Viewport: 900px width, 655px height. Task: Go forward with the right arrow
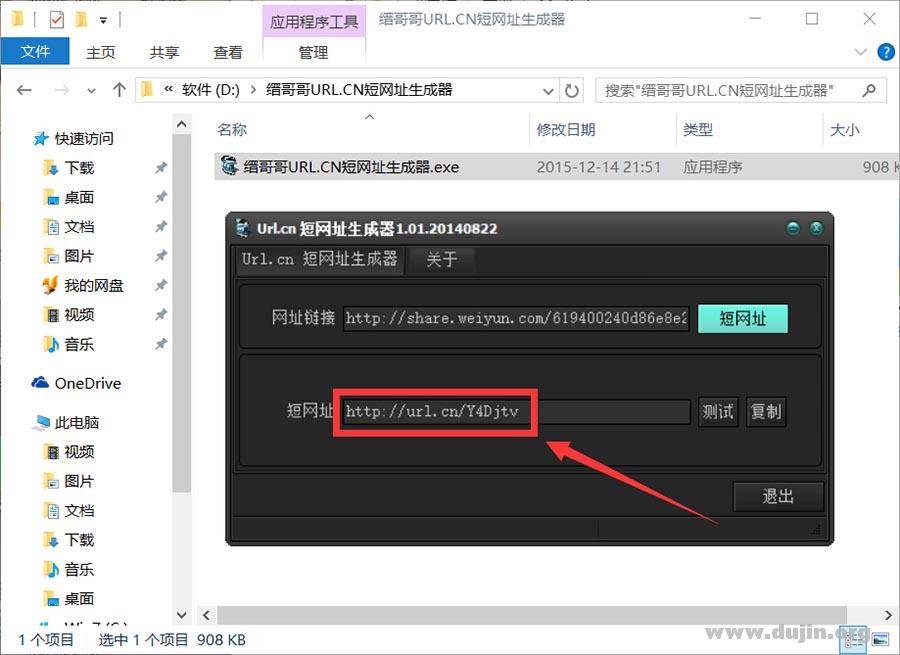(x=61, y=90)
